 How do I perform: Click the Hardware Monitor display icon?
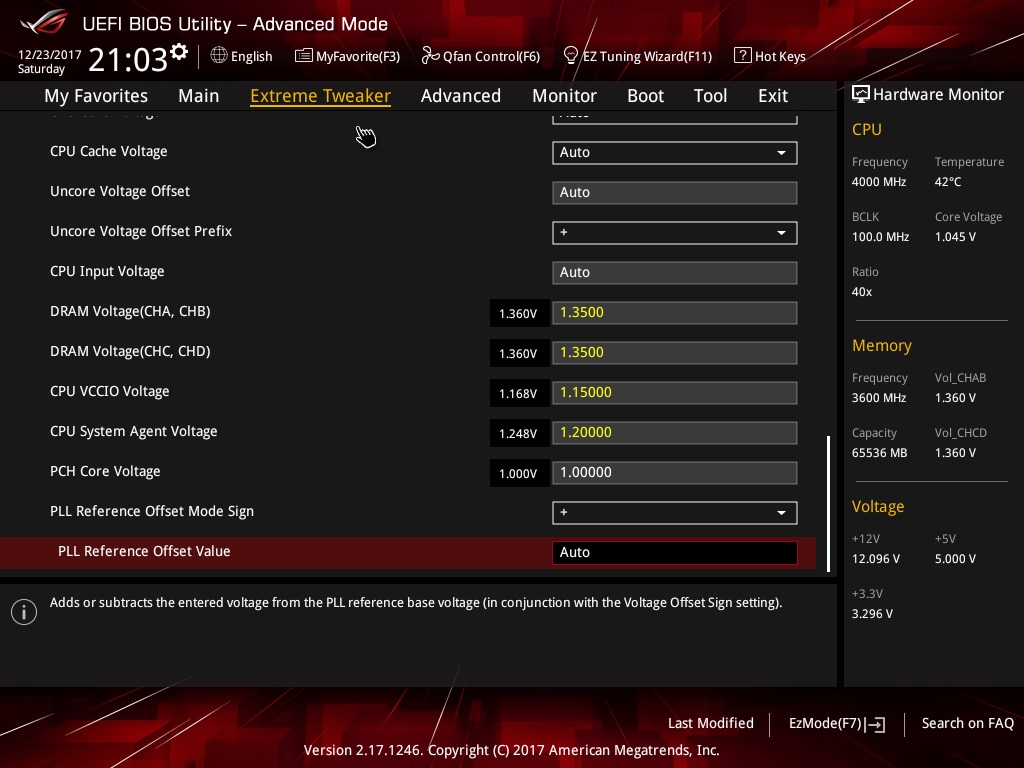[x=861, y=95]
